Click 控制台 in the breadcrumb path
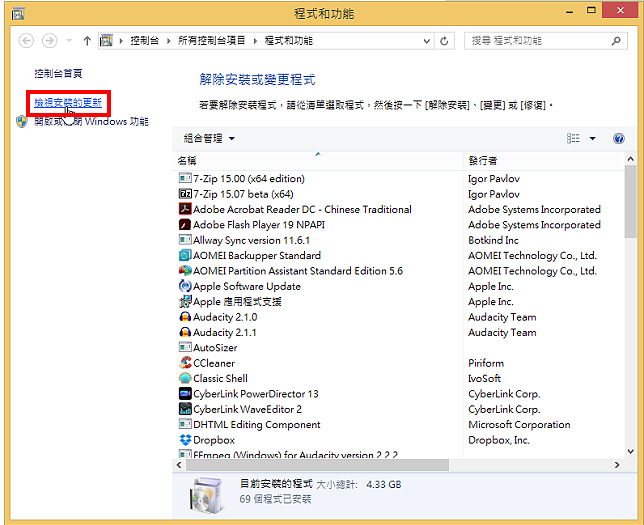 tap(144, 41)
